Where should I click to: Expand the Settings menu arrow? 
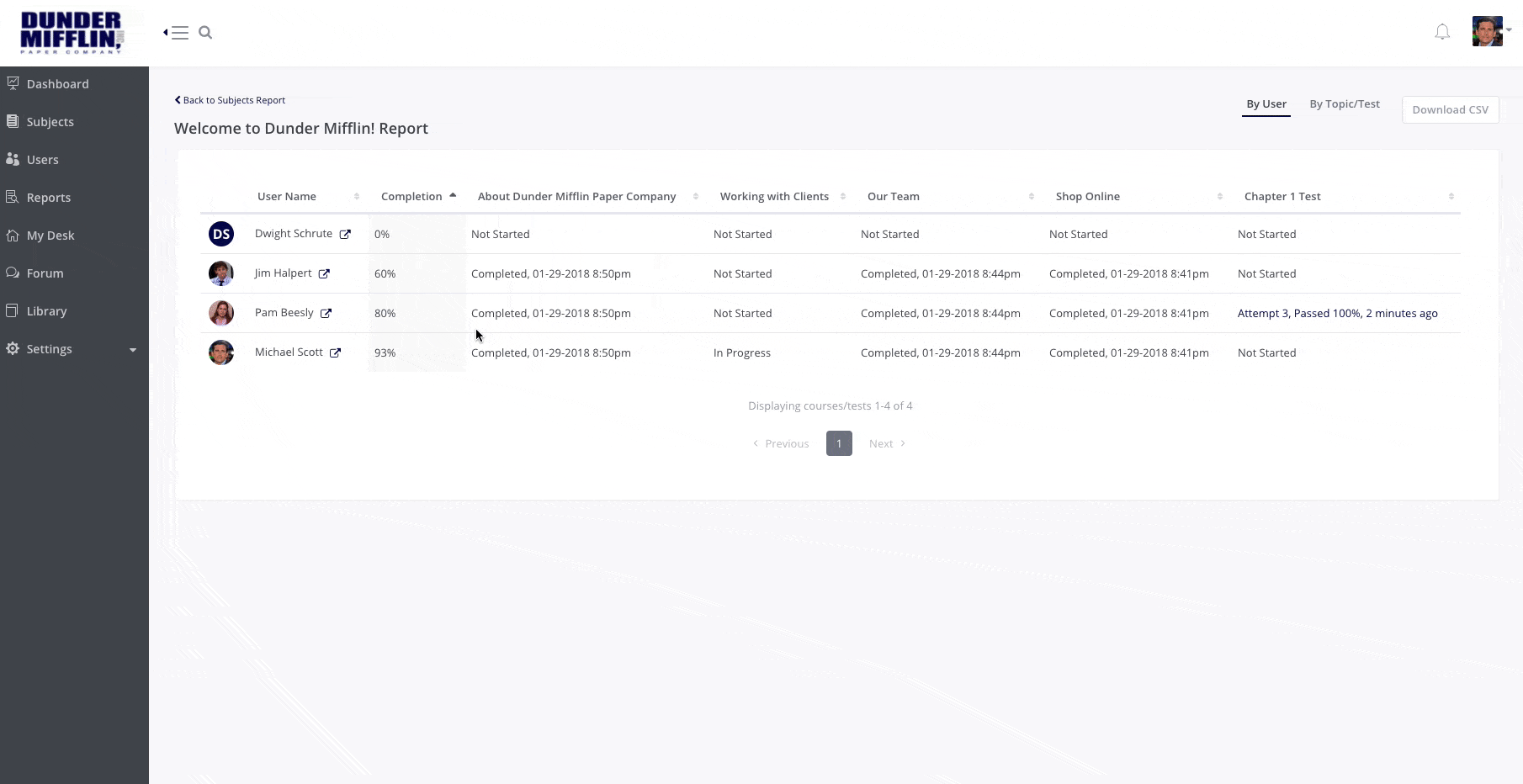(133, 350)
